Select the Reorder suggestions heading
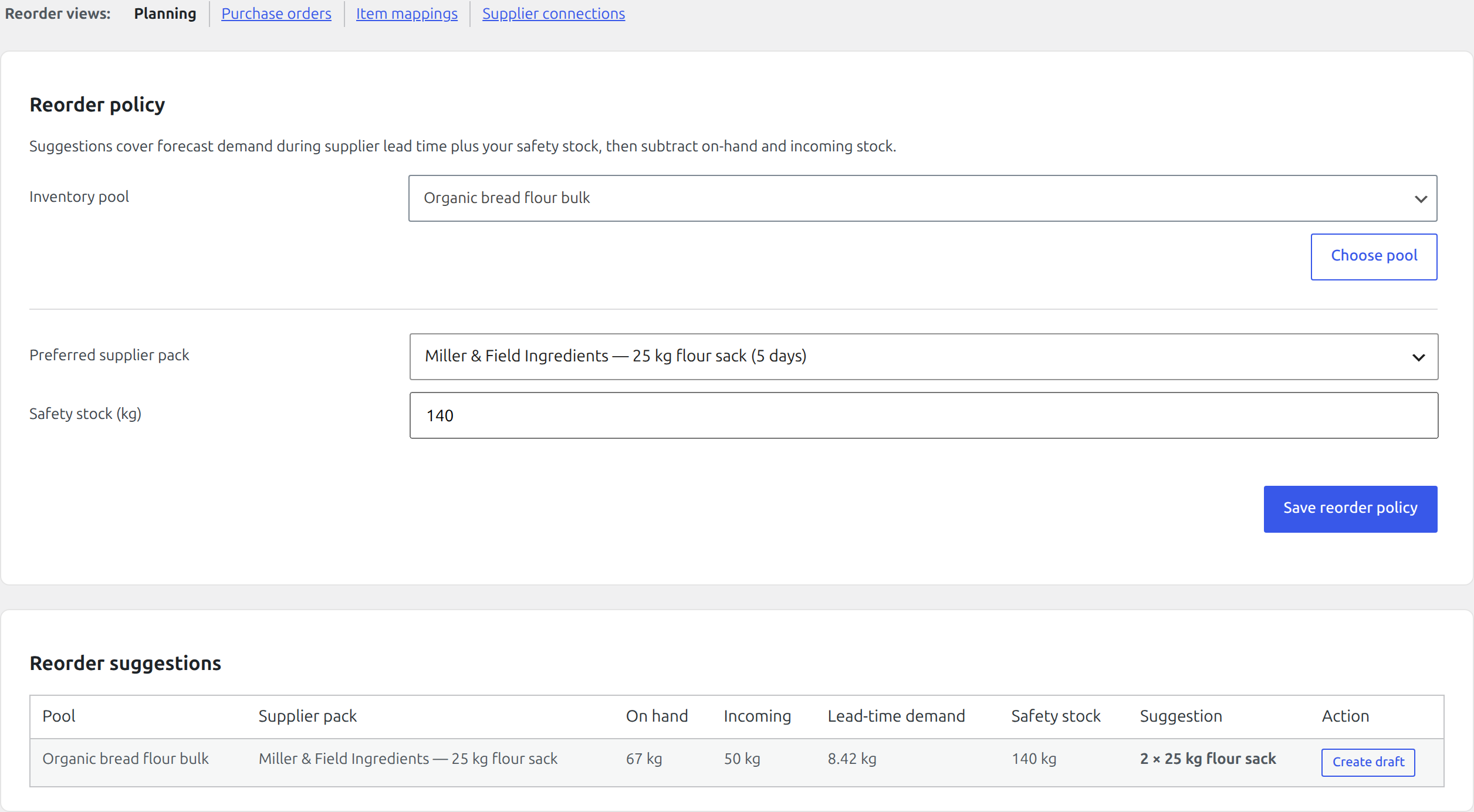1474x812 pixels. tap(125, 663)
